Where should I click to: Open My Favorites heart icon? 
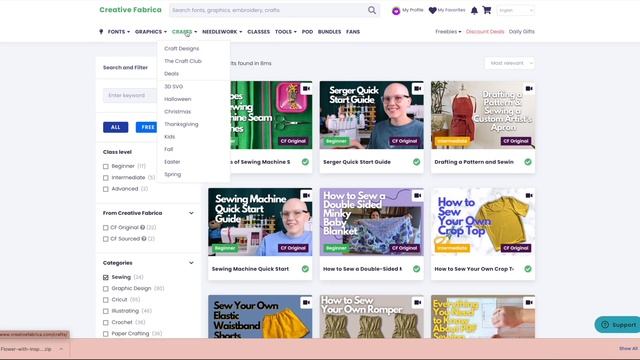[x=432, y=11]
